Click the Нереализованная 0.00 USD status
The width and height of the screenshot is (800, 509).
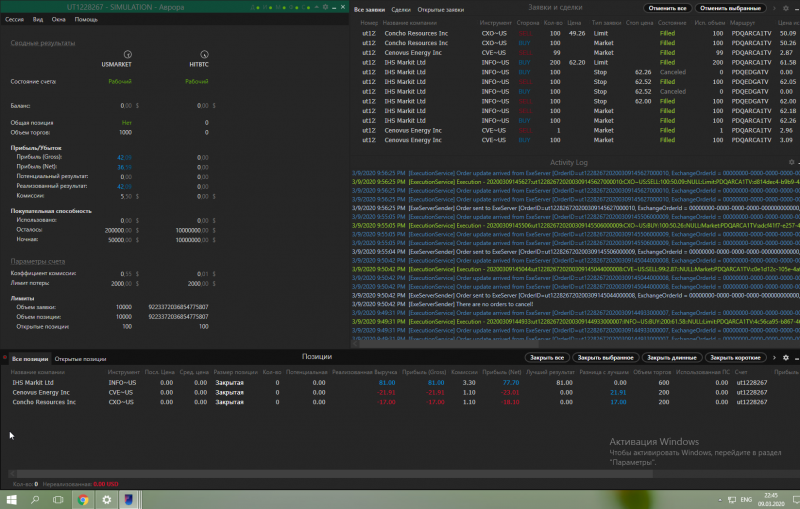click(x=81, y=484)
